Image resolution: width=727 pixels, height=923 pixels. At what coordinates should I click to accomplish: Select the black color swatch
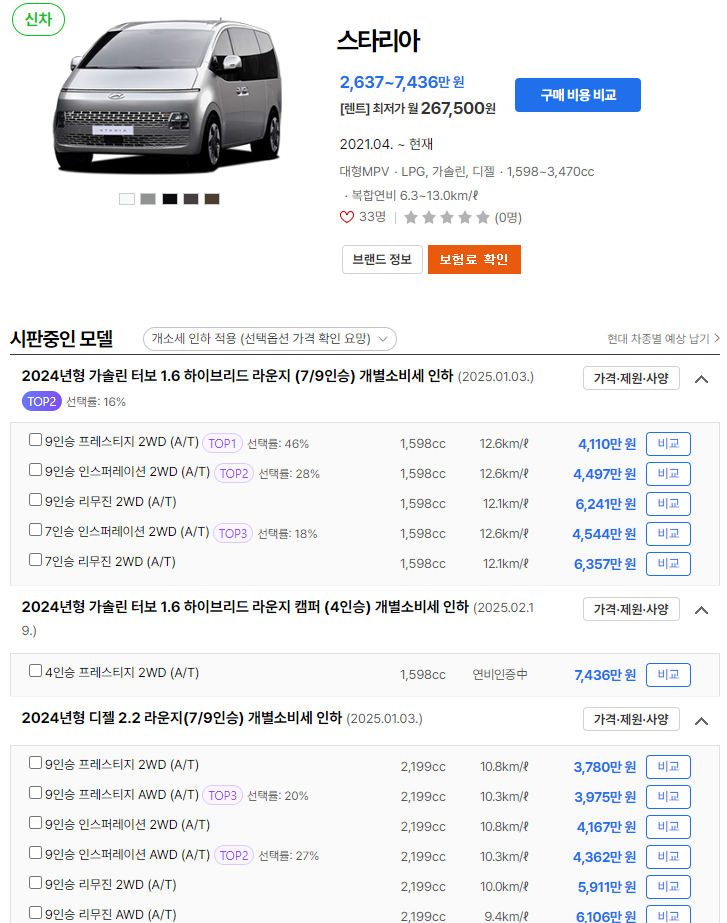coord(170,199)
